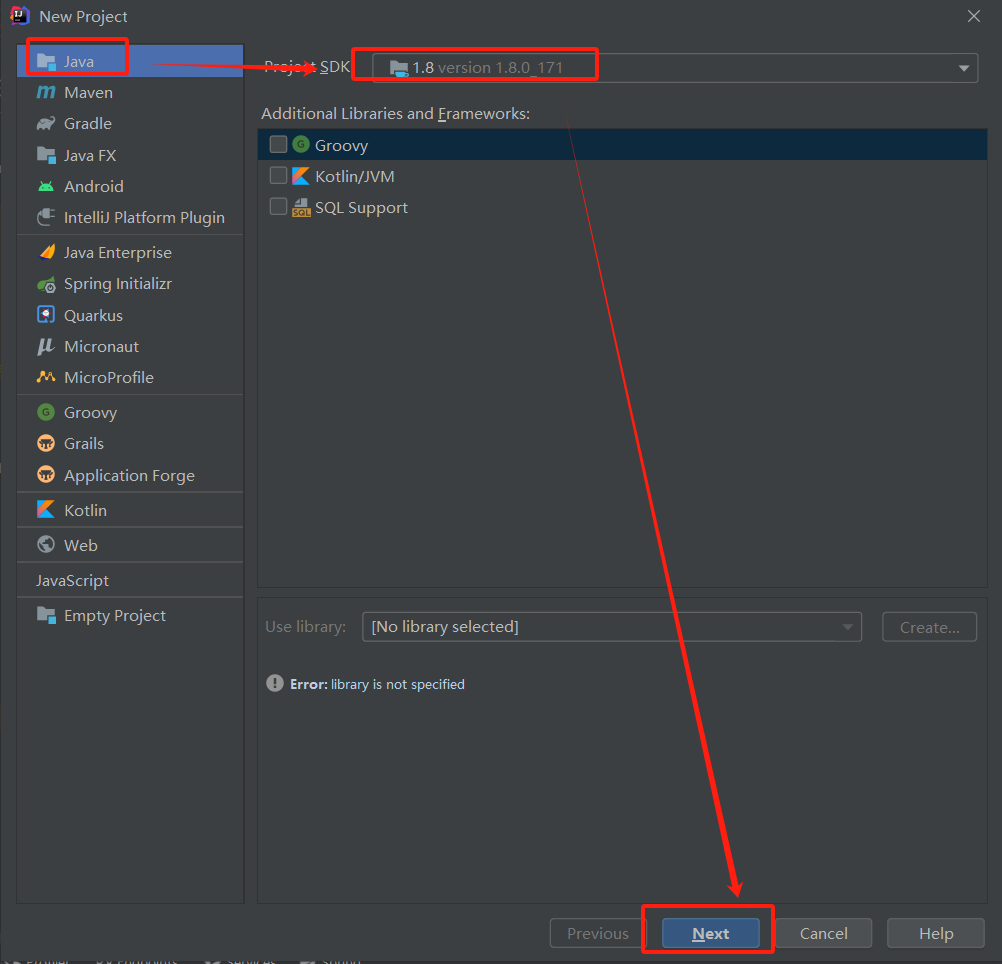Viewport: 1002px width, 964px height.
Task: Check the Kotlin/JVM framework option
Action: tap(278, 175)
